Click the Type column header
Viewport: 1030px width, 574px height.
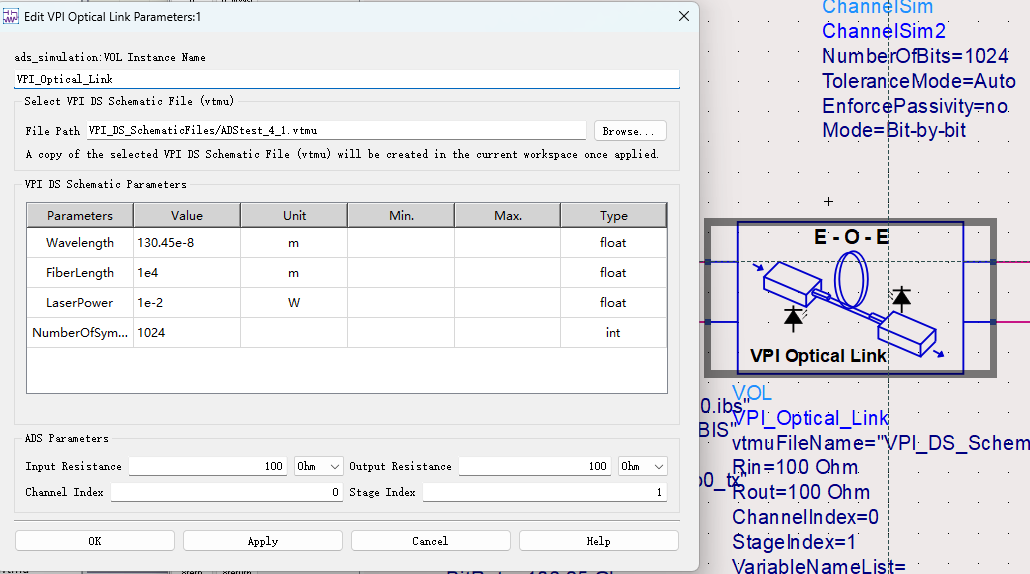[x=614, y=215]
